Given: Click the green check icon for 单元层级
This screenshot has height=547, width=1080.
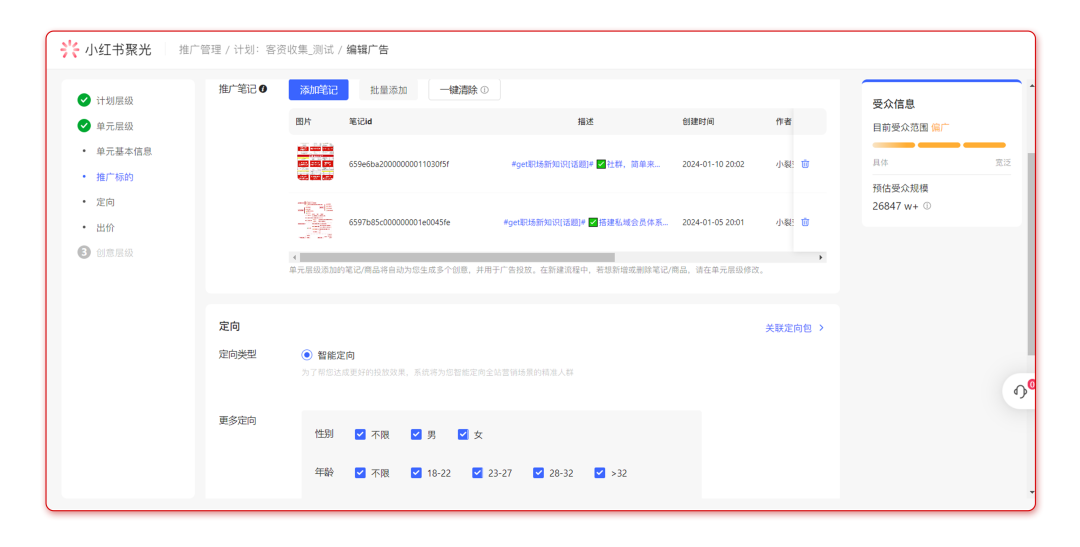Looking at the screenshot, I should pyautogui.click(x=84, y=126).
